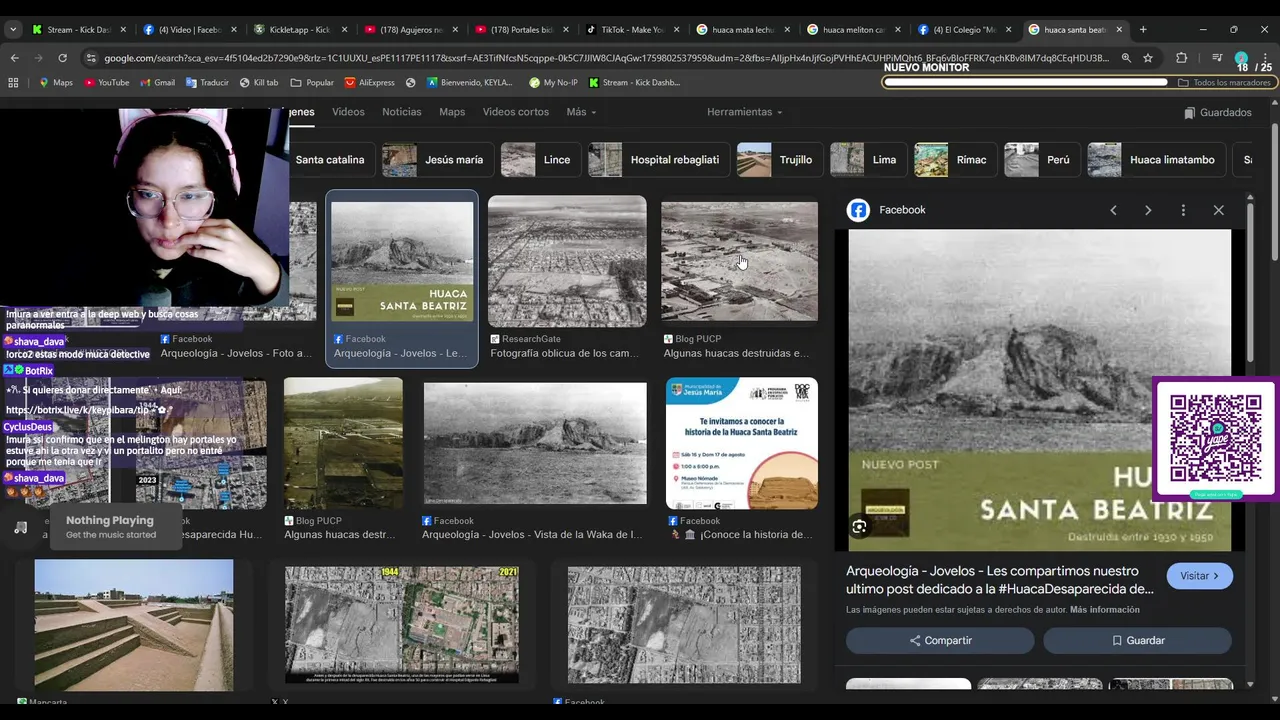Open the Facebook source in preview header
The height and width of the screenshot is (720, 1280).
coord(887,210)
